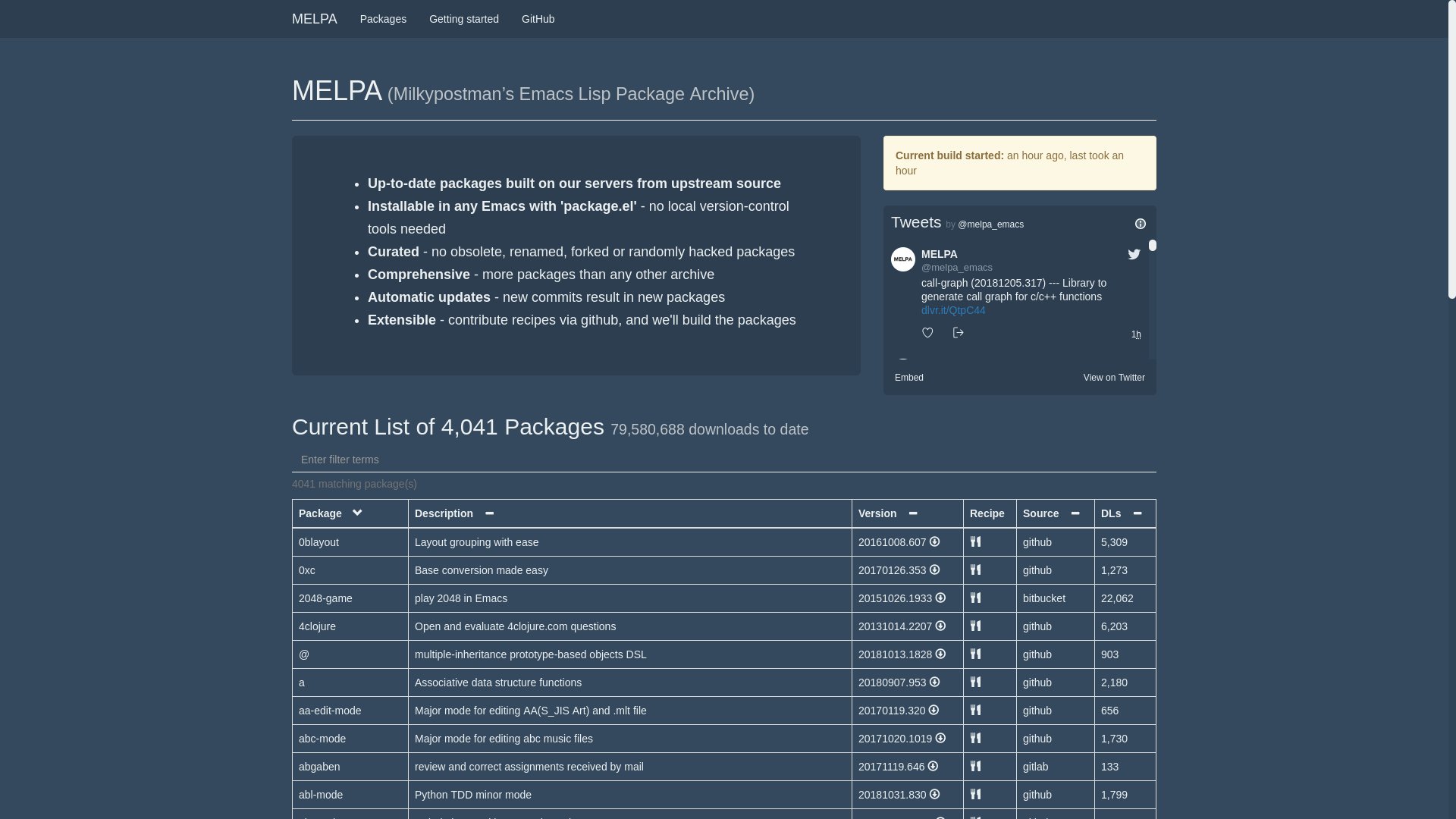Open the 0xc package link

[306, 570]
